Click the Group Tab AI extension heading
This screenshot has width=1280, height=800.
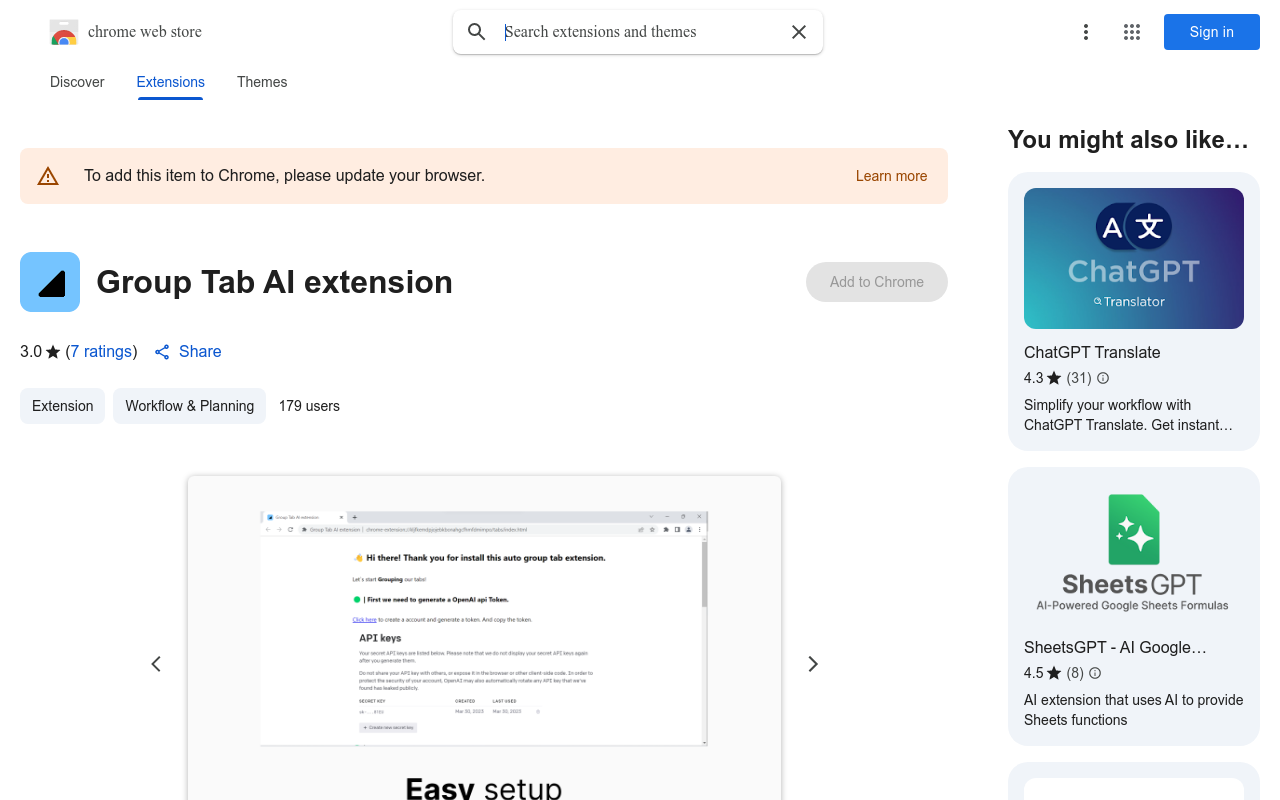click(x=275, y=282)
